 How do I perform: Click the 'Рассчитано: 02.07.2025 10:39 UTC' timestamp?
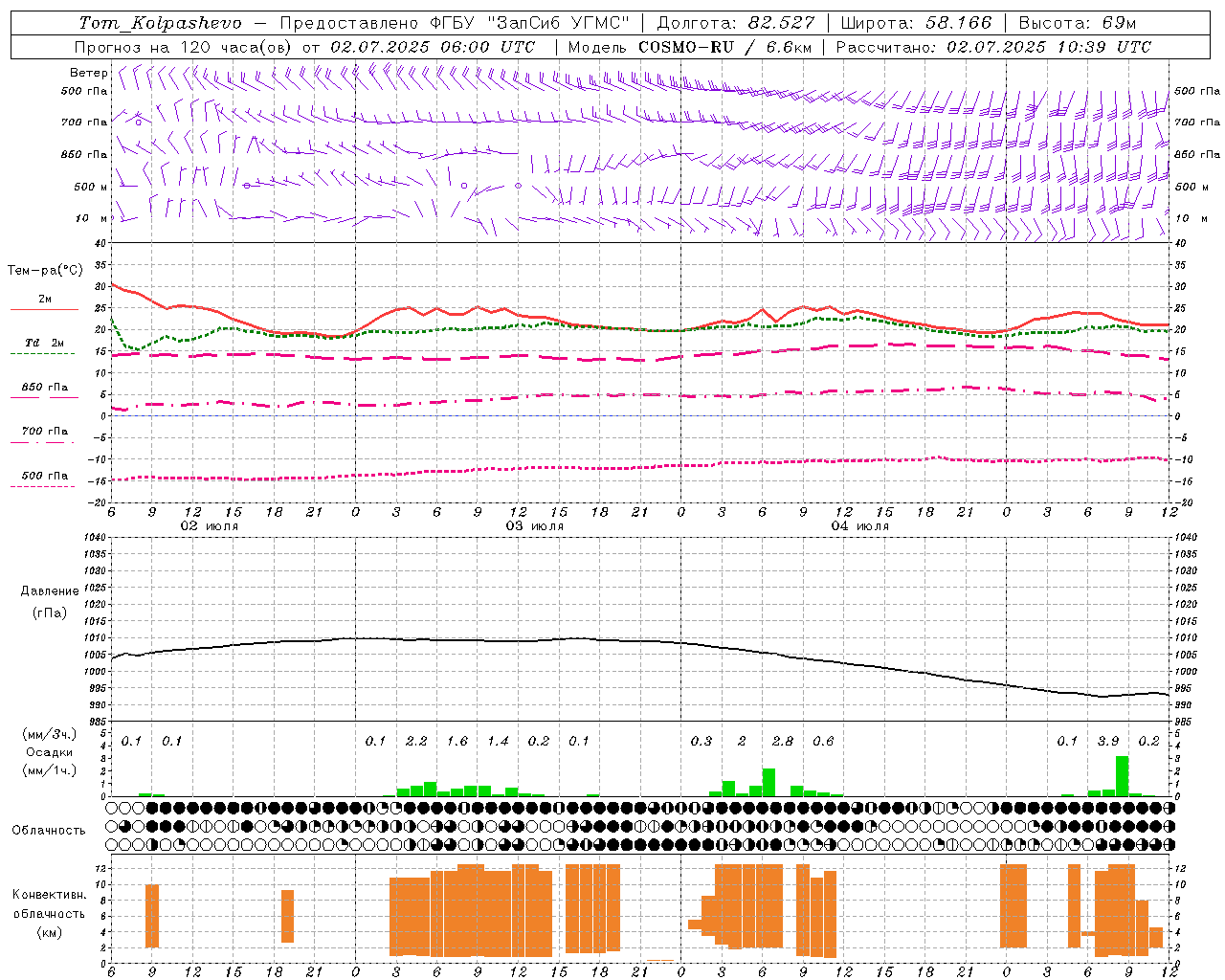(993, 47)
